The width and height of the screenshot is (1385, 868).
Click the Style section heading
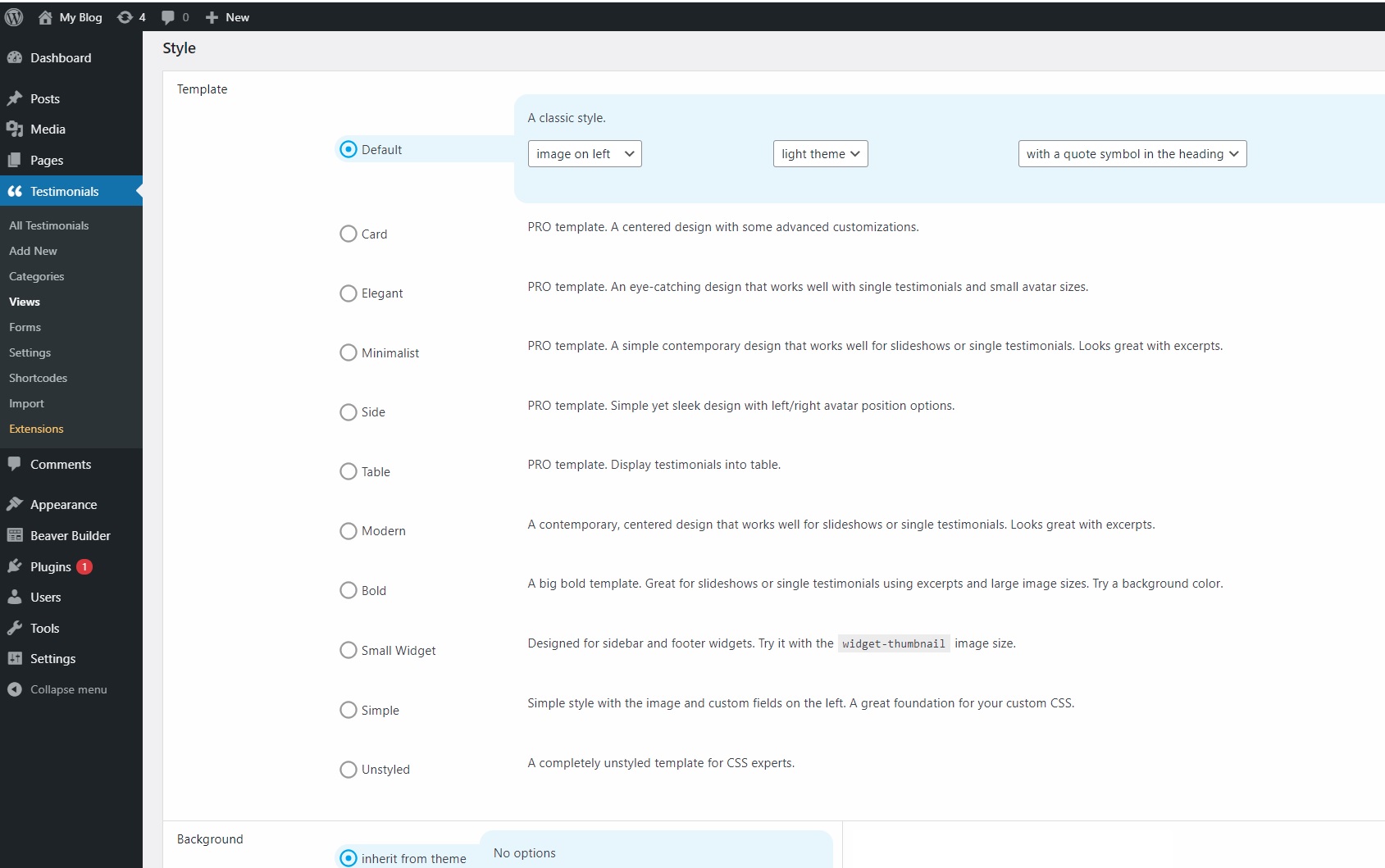179,48
